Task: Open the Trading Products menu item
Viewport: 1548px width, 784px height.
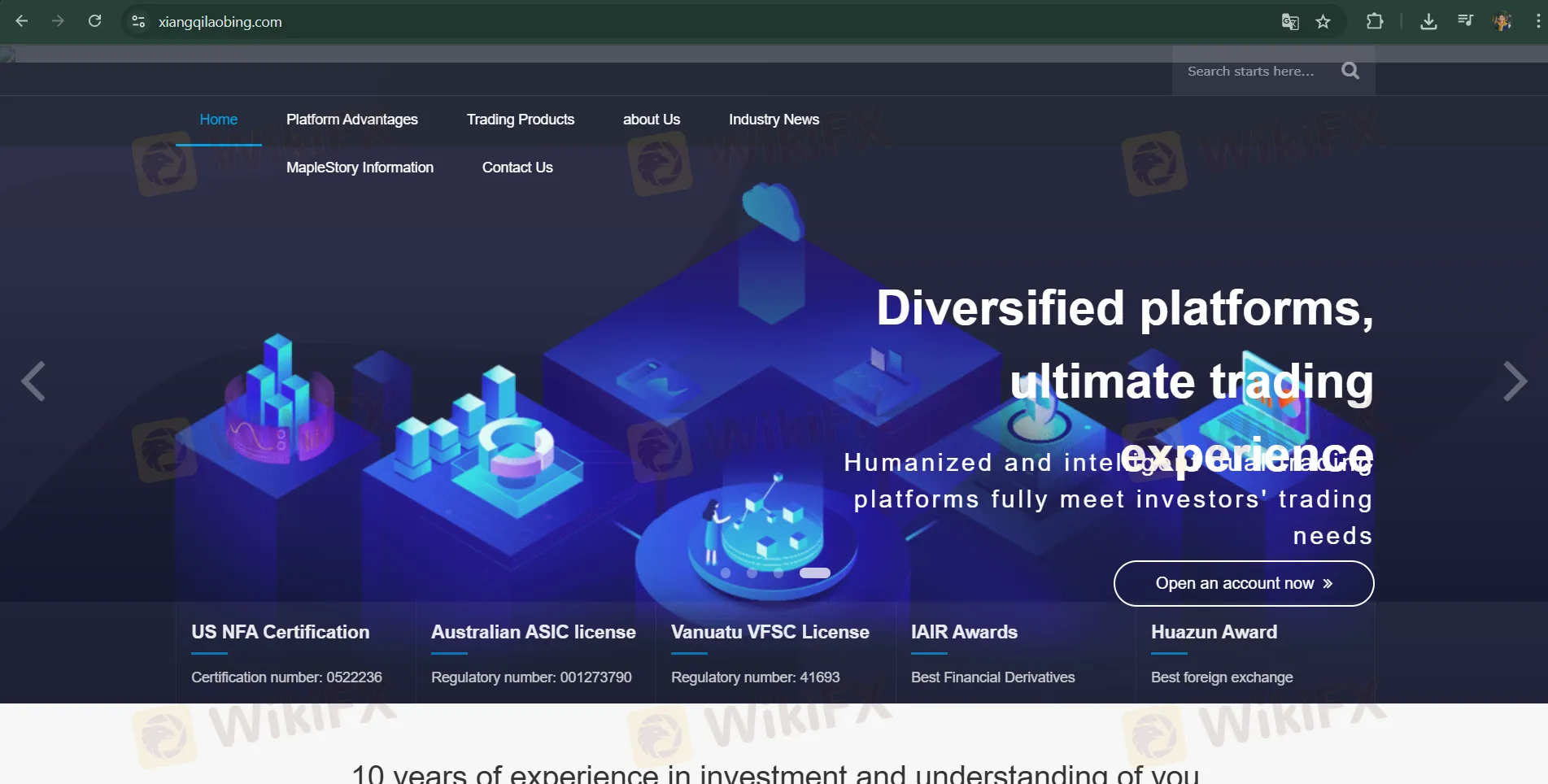Action: [520, 120]
